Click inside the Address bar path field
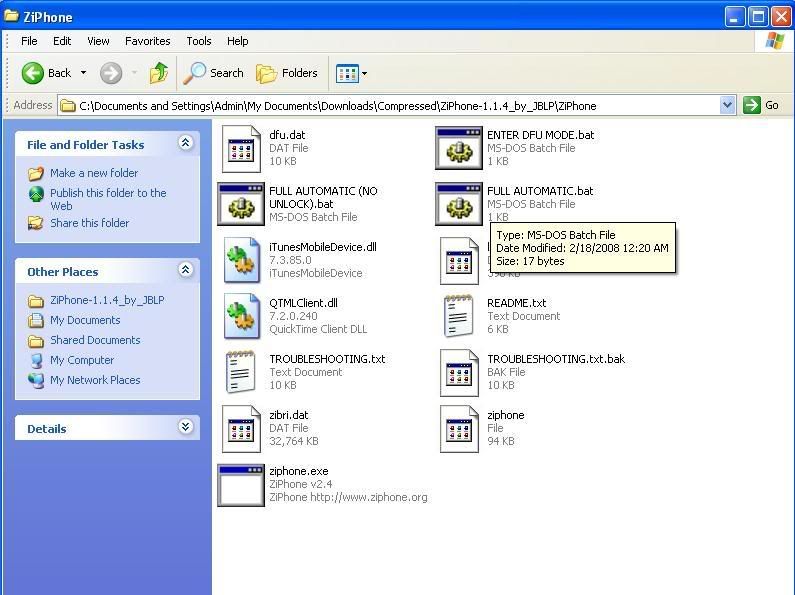This screenshot has height=595, width=795. point(388,106)
